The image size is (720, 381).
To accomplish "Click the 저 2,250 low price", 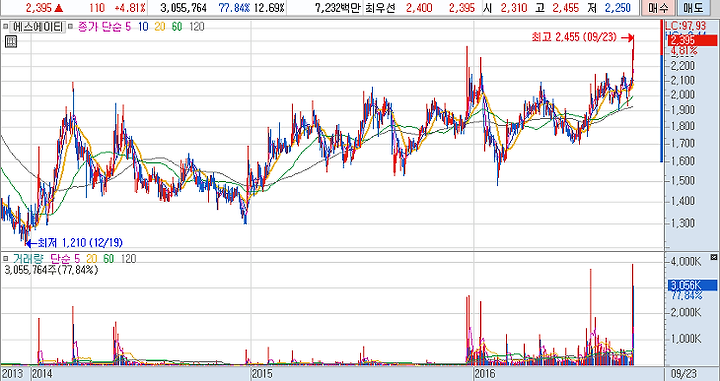I will pos(608,8).
